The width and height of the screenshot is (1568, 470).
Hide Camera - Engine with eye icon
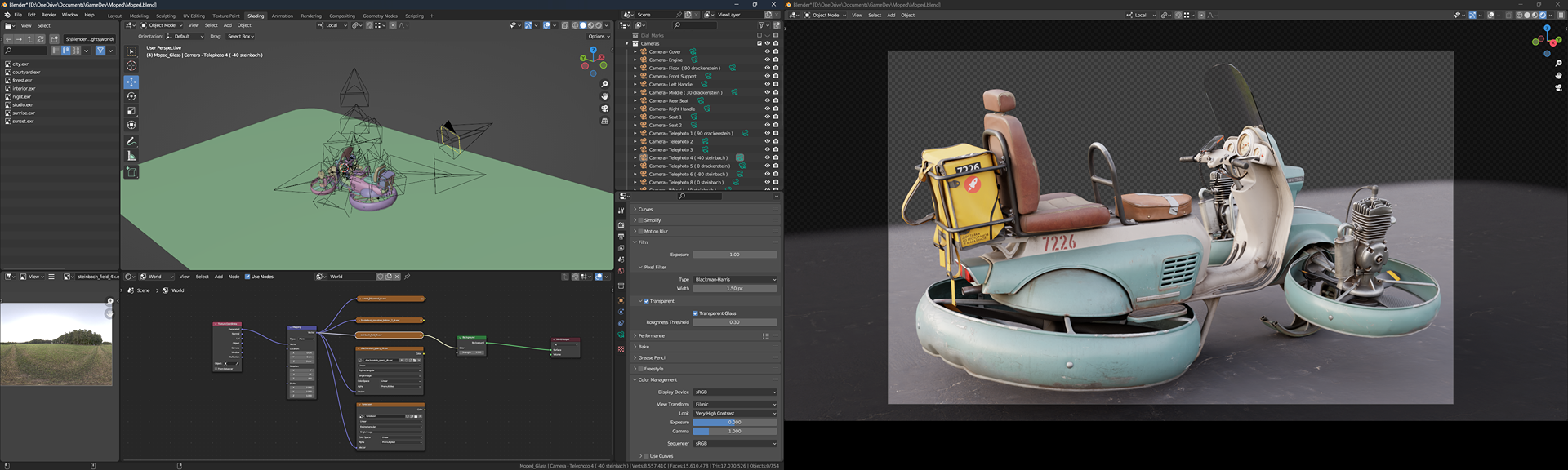click(767, 60)
